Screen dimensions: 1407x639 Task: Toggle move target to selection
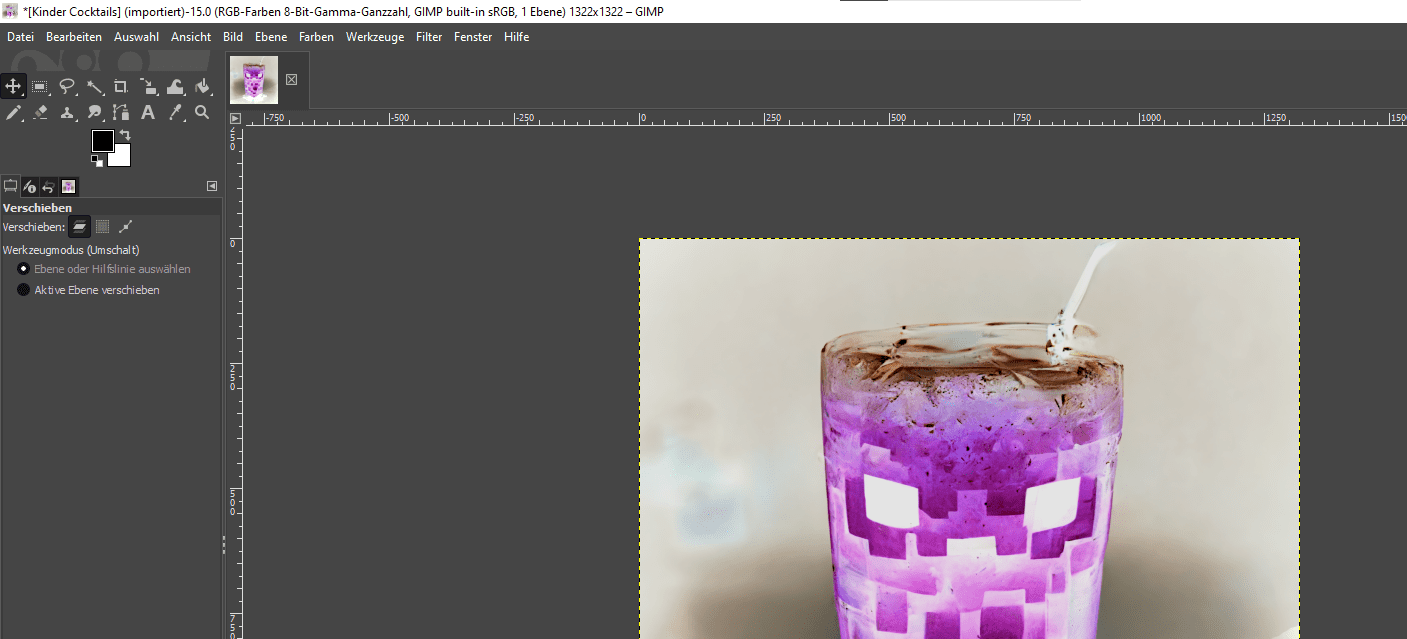102,227
